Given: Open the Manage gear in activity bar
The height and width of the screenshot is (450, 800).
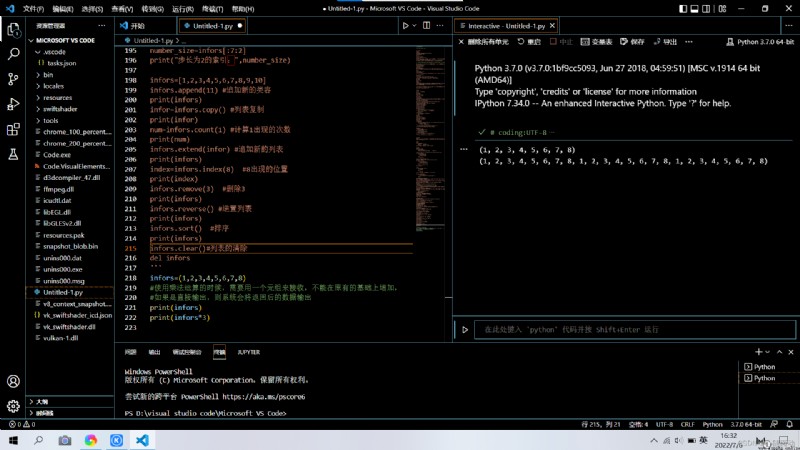Looking at the screenshot, I should click(13, 406).
